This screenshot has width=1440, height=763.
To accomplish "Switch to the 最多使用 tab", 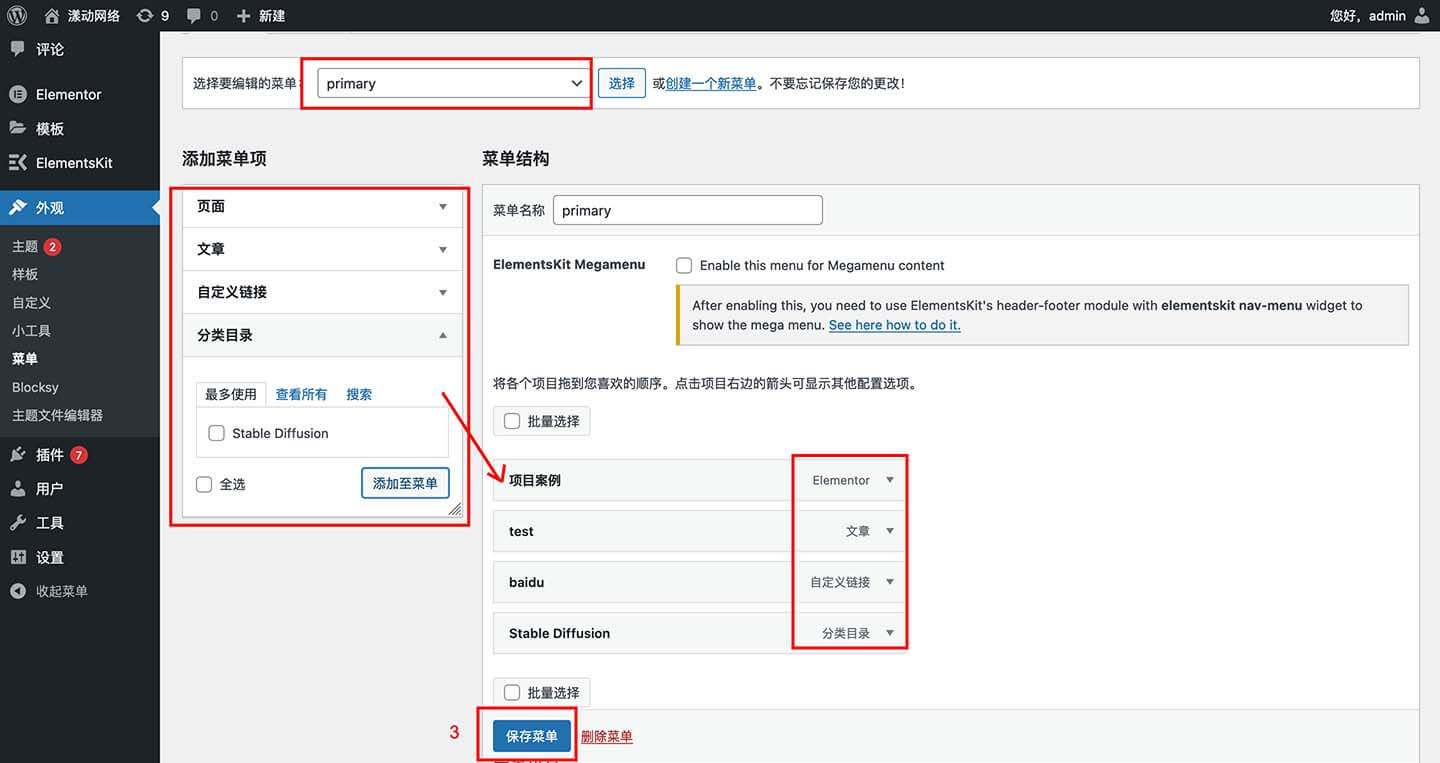I will click(x=231, y=394).
